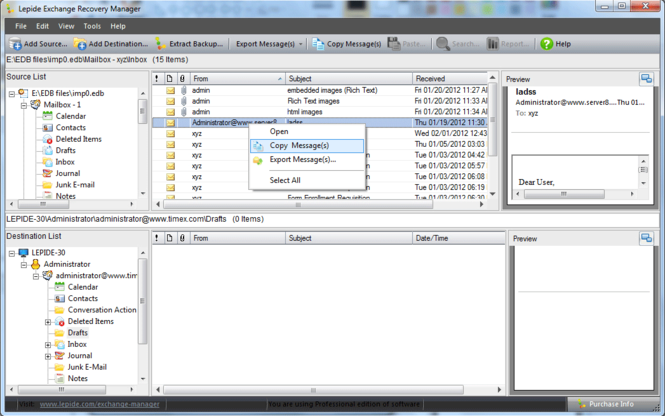Select the Calendar folder icon in Source List
The width and height of the screenshot is (665, 416).
coord(48,116)
